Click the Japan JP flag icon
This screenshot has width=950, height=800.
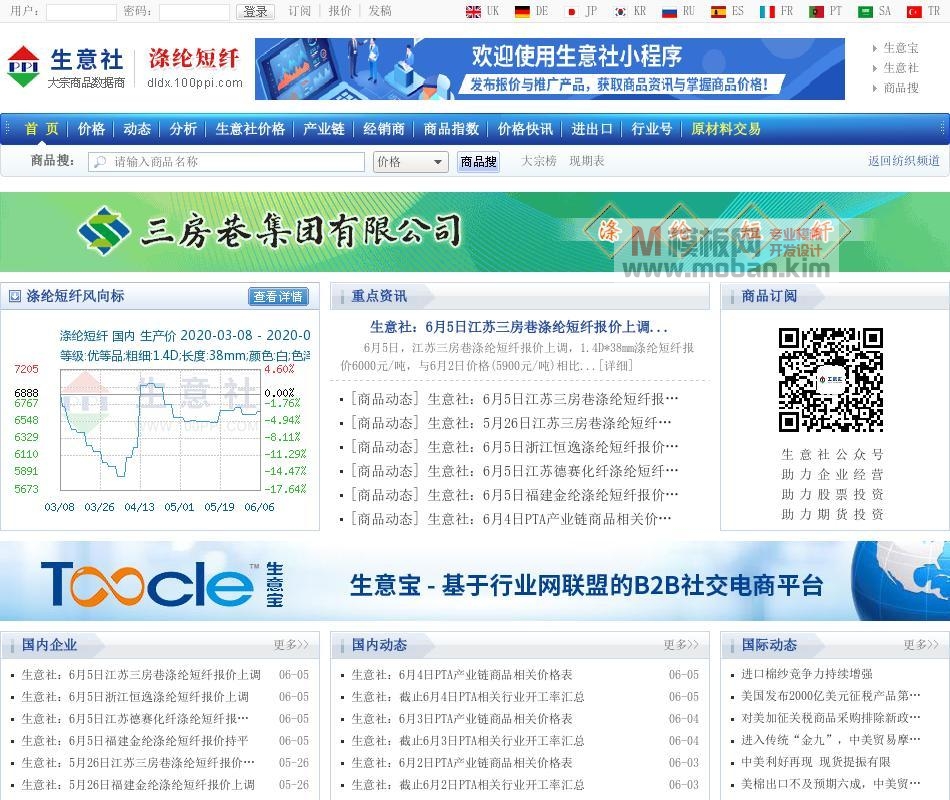[x=571, y=12]
